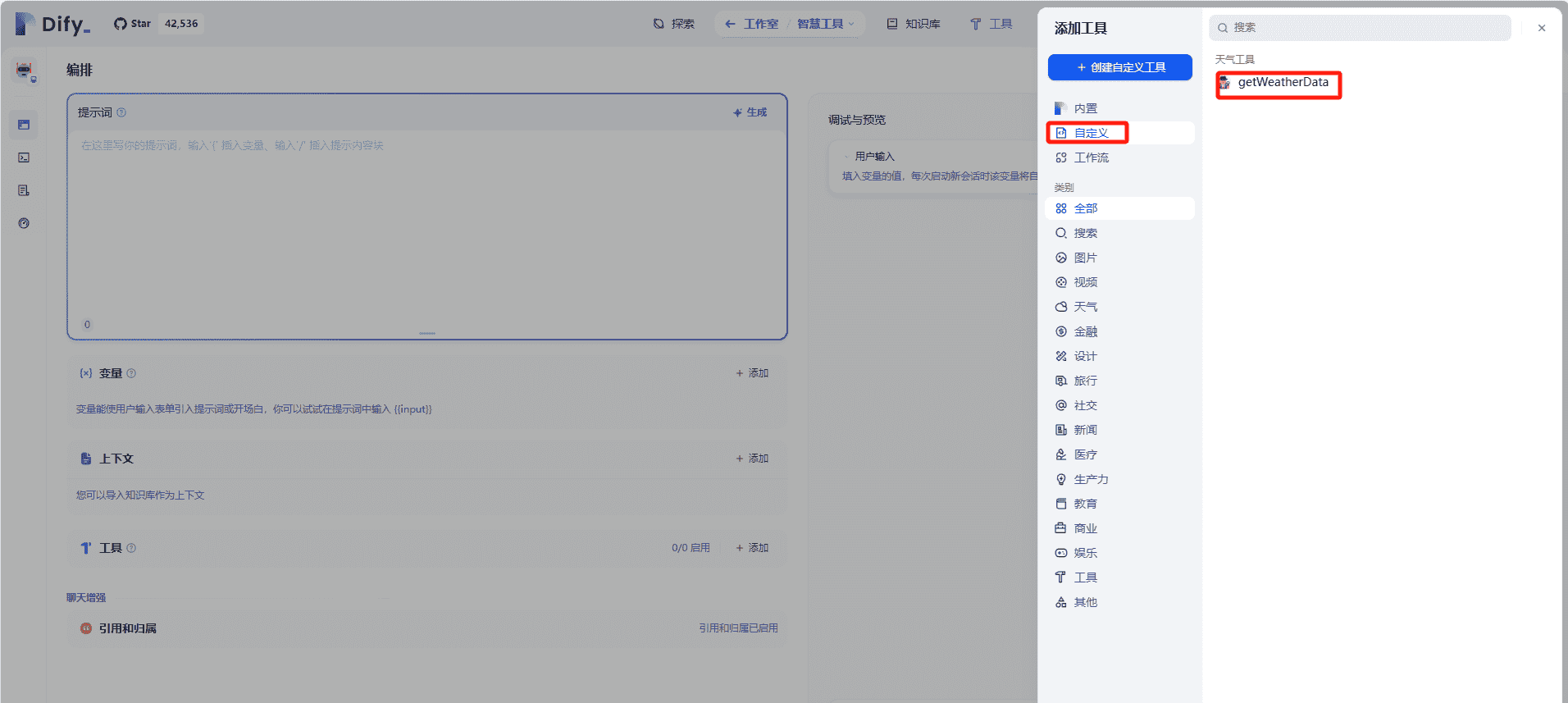Open the 探索 navigation item
The width and height of the screenshot is (1568, 703).
tap(674, 24)
